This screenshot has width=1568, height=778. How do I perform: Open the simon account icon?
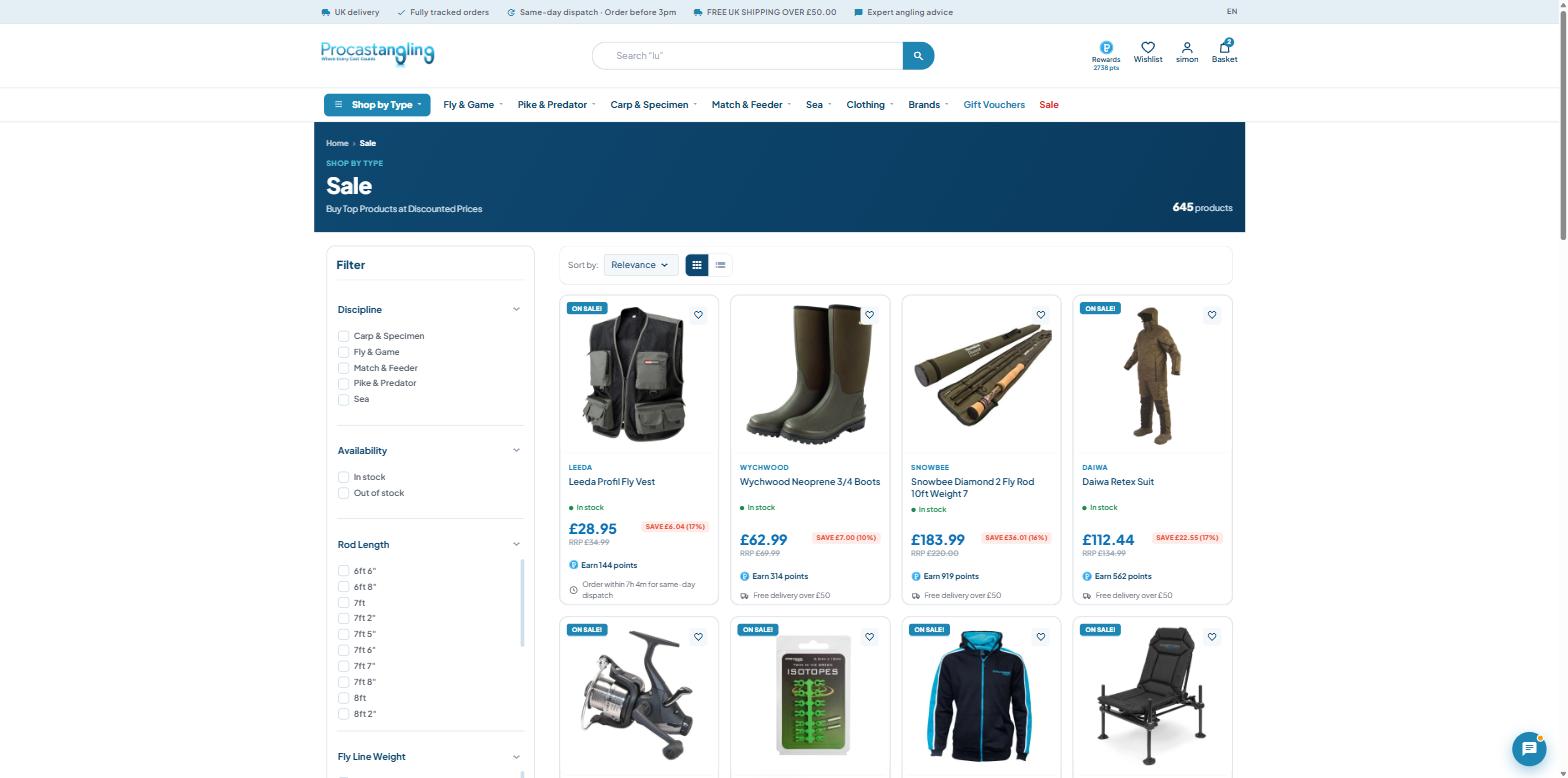1187,47
